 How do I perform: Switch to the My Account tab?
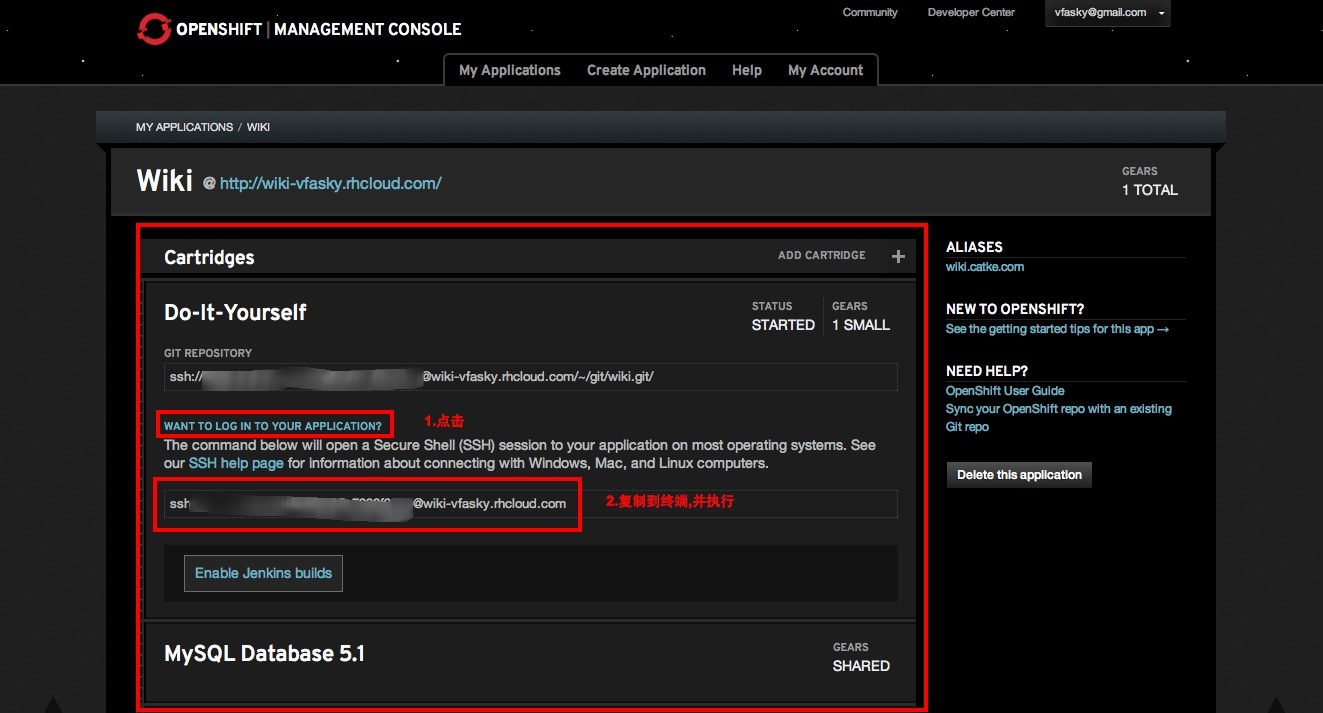point(825,70)
